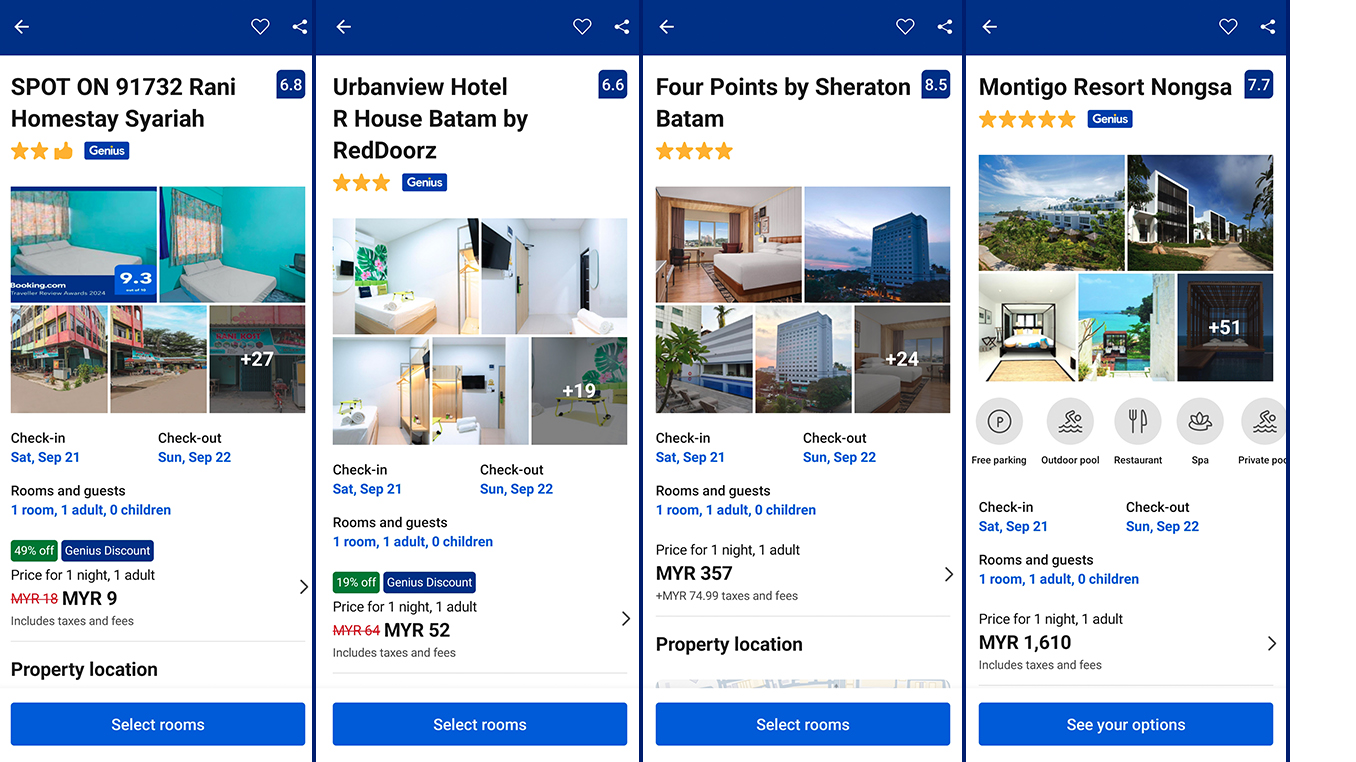Tap the Outdoor pool facility icon

point(1070,422)
